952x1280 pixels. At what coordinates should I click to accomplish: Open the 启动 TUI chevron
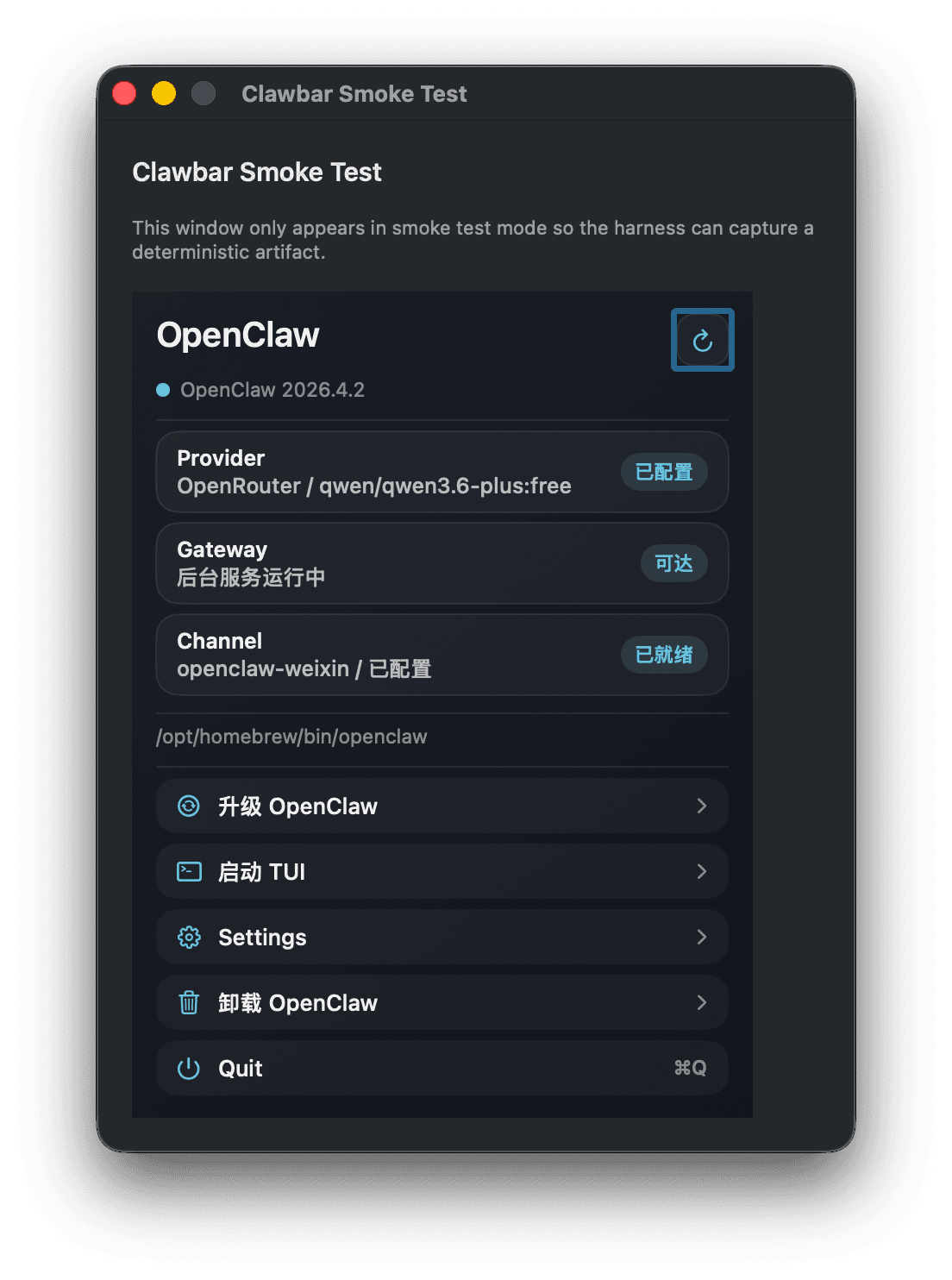[701, 871]
